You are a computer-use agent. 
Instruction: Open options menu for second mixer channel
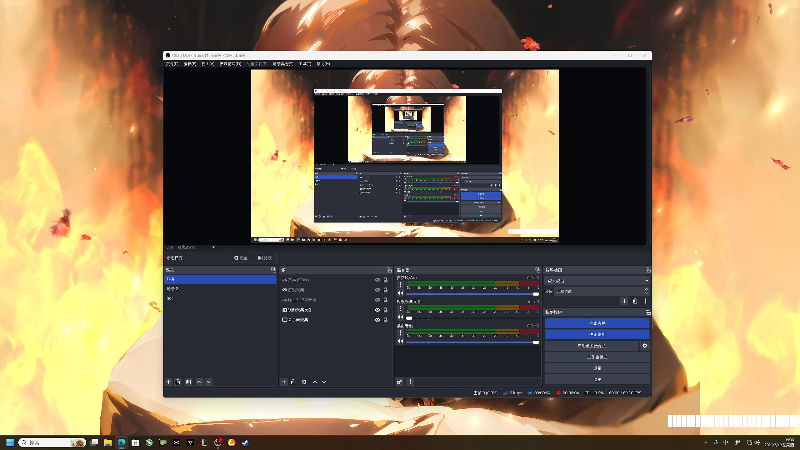(401, 309)
